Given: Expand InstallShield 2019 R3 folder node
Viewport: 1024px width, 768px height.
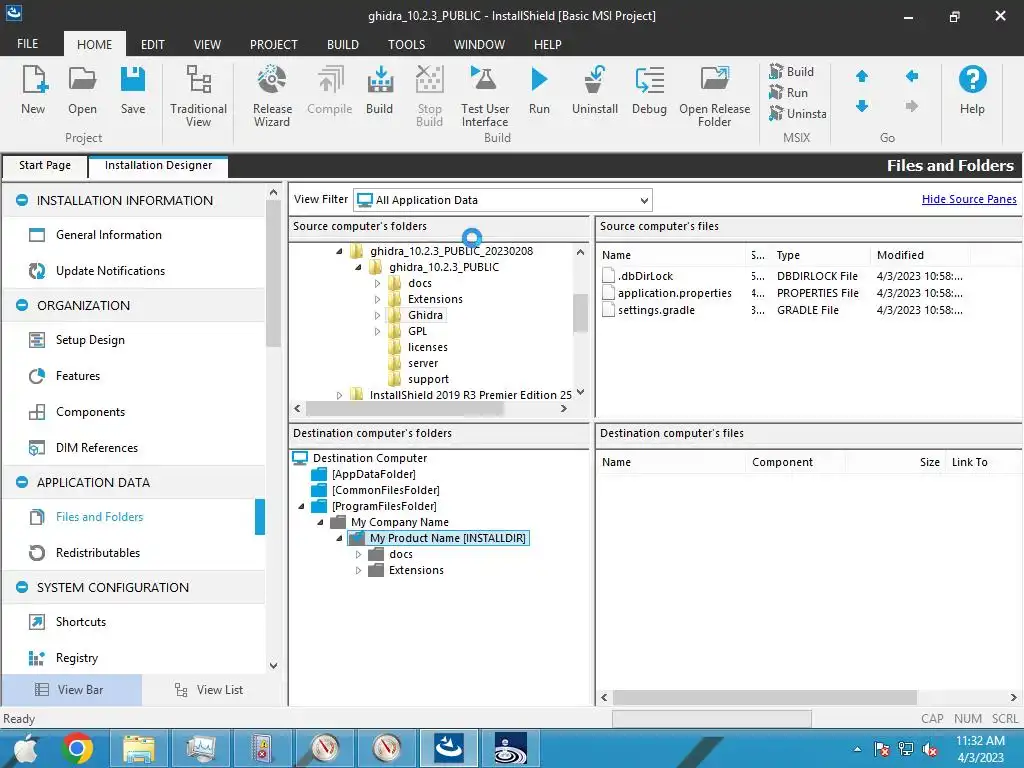Looking at the screenshot, I should pyautogui.click(x=339, y=396).
